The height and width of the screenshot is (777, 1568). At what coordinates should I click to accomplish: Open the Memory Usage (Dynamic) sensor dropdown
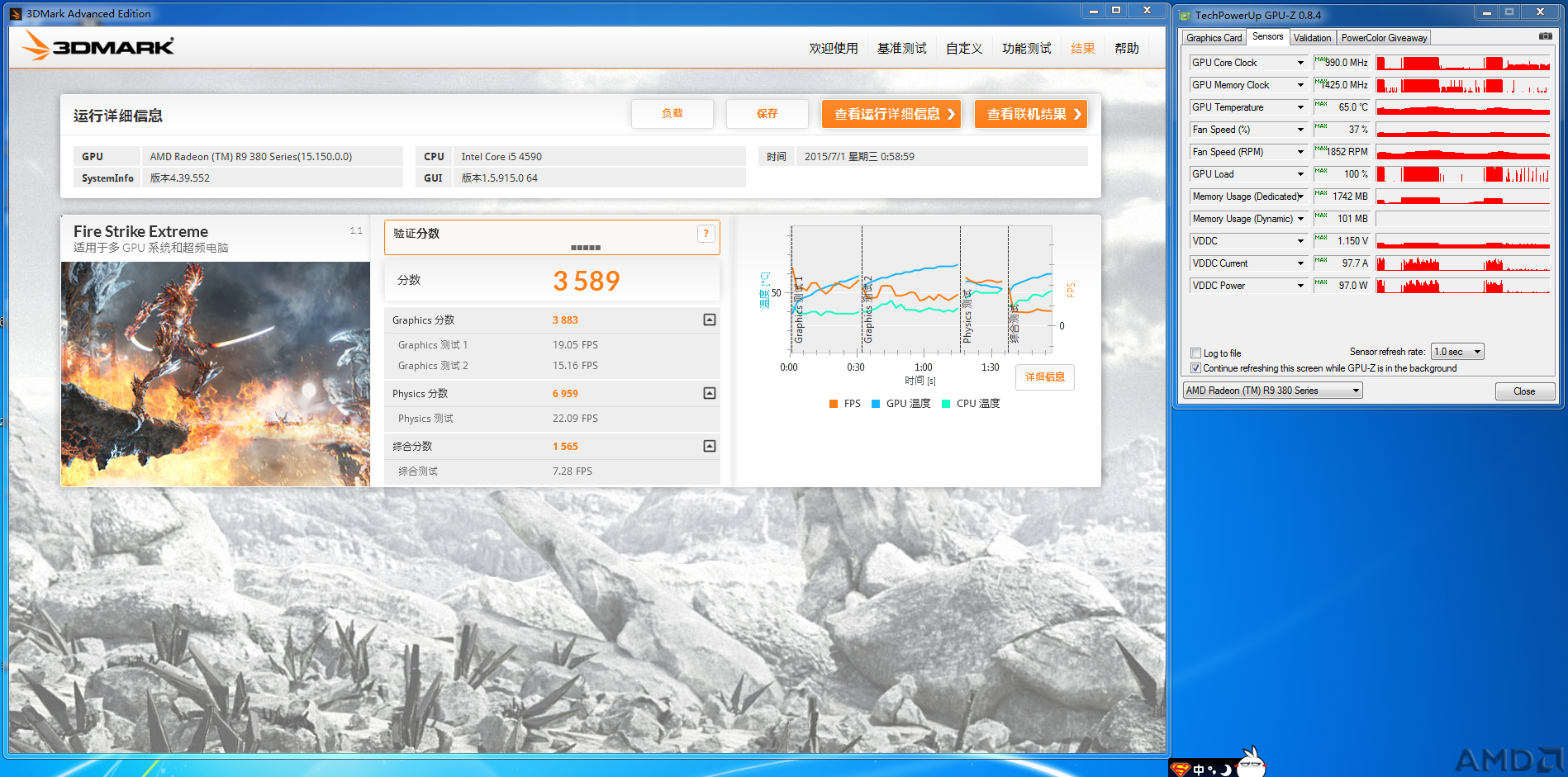pos(1300,219)
